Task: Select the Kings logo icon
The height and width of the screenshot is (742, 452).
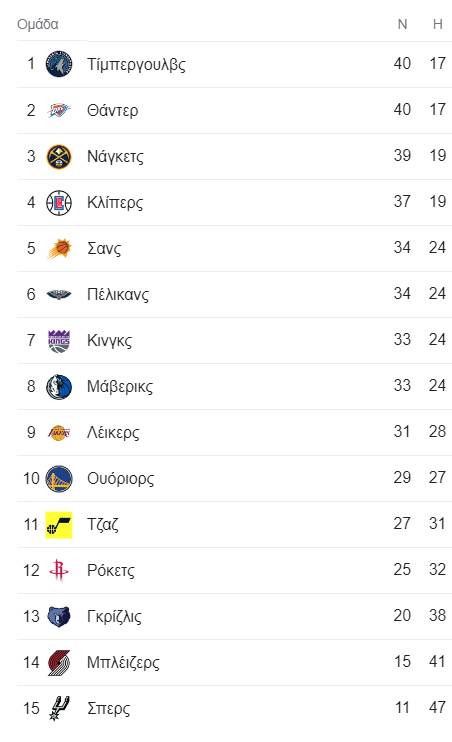Action: pos(59,340)
